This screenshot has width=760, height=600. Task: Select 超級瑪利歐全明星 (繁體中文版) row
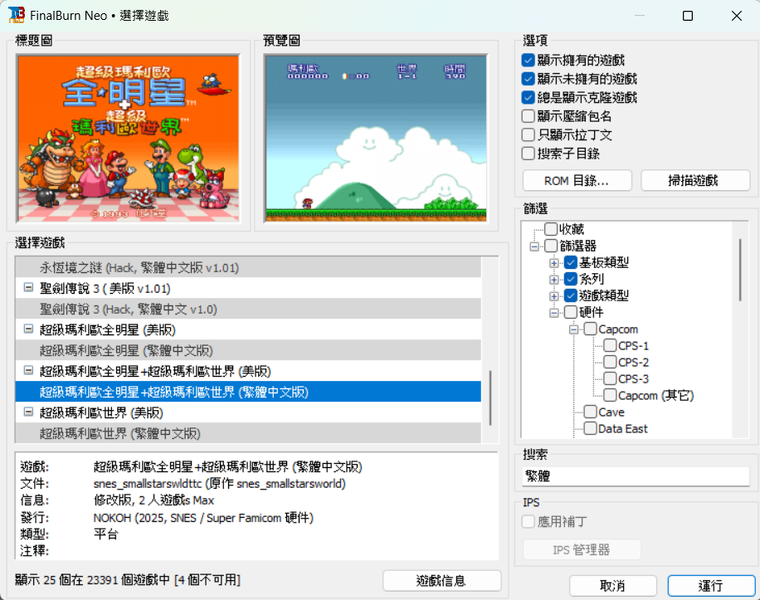click(248, 350)
